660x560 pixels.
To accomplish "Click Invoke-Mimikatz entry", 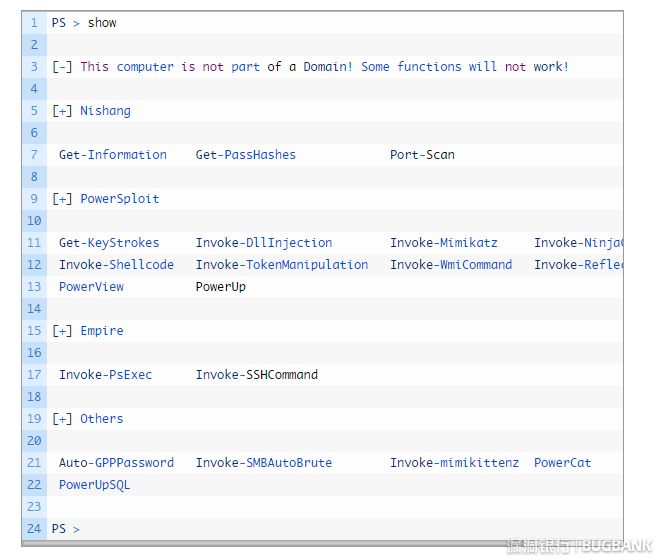I will [x=444, y=243].
